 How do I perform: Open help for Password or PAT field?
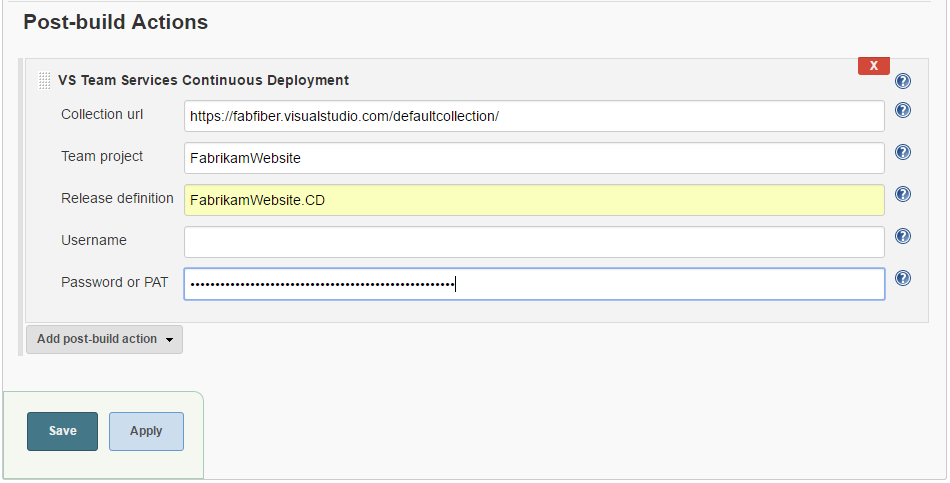click(x=903, y=278)
